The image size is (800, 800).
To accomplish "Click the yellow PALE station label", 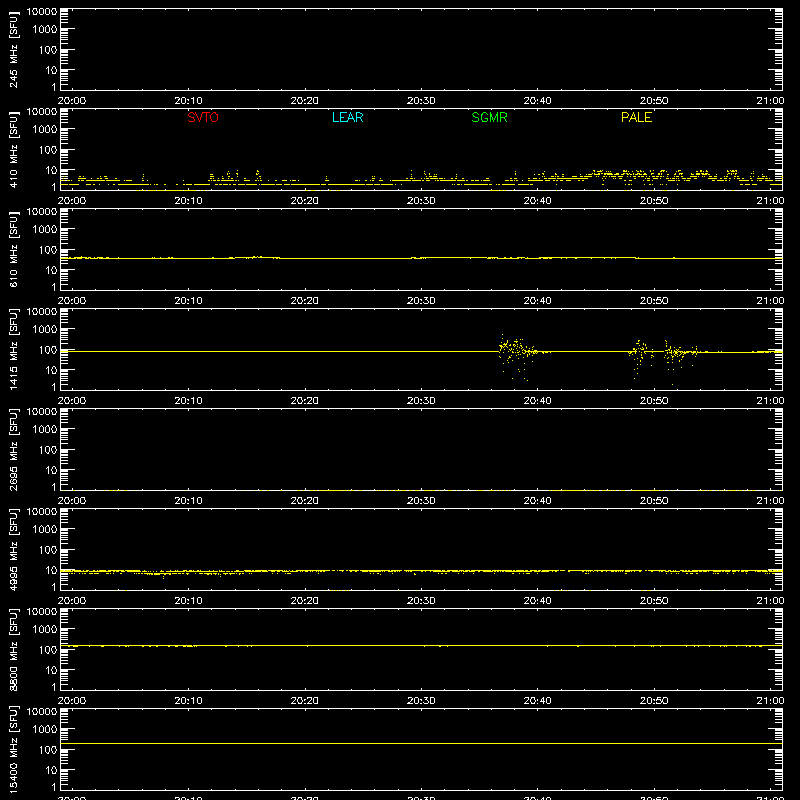I will point(636,117).
